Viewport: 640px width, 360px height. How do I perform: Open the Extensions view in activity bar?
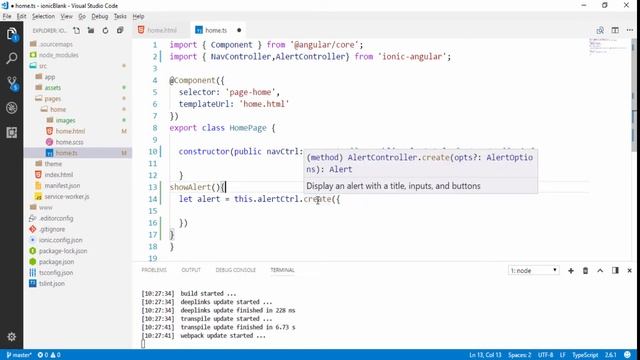point(11,132)
